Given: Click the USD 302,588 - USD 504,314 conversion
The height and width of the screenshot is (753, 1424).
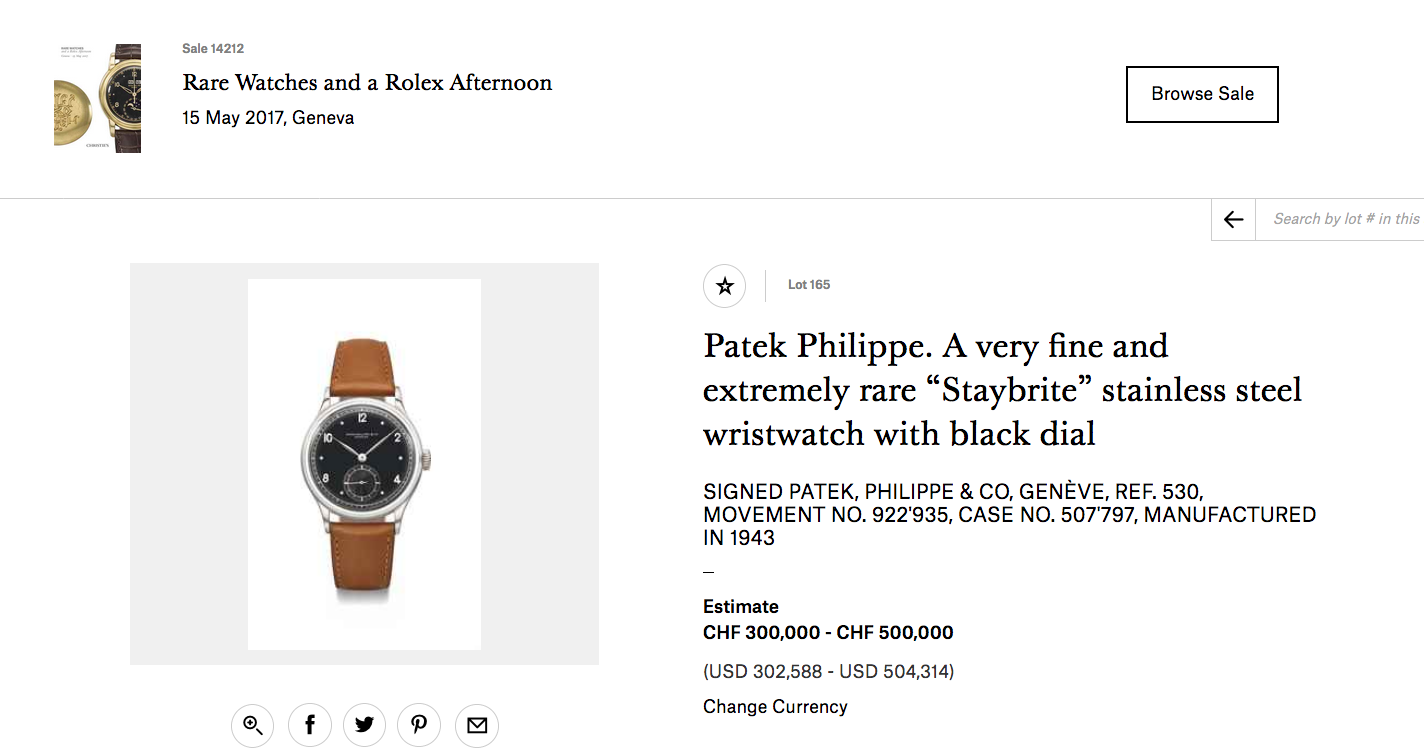Looking at the screenshot, I should 828,672.
